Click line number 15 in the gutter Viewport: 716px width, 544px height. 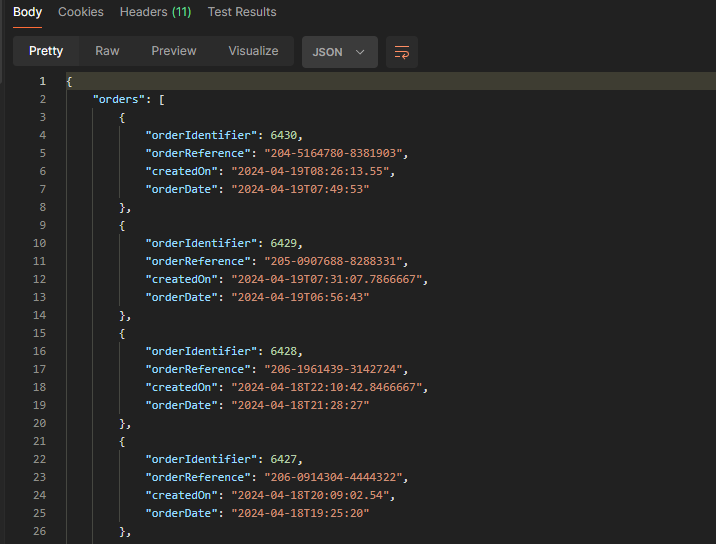[40, 333]
